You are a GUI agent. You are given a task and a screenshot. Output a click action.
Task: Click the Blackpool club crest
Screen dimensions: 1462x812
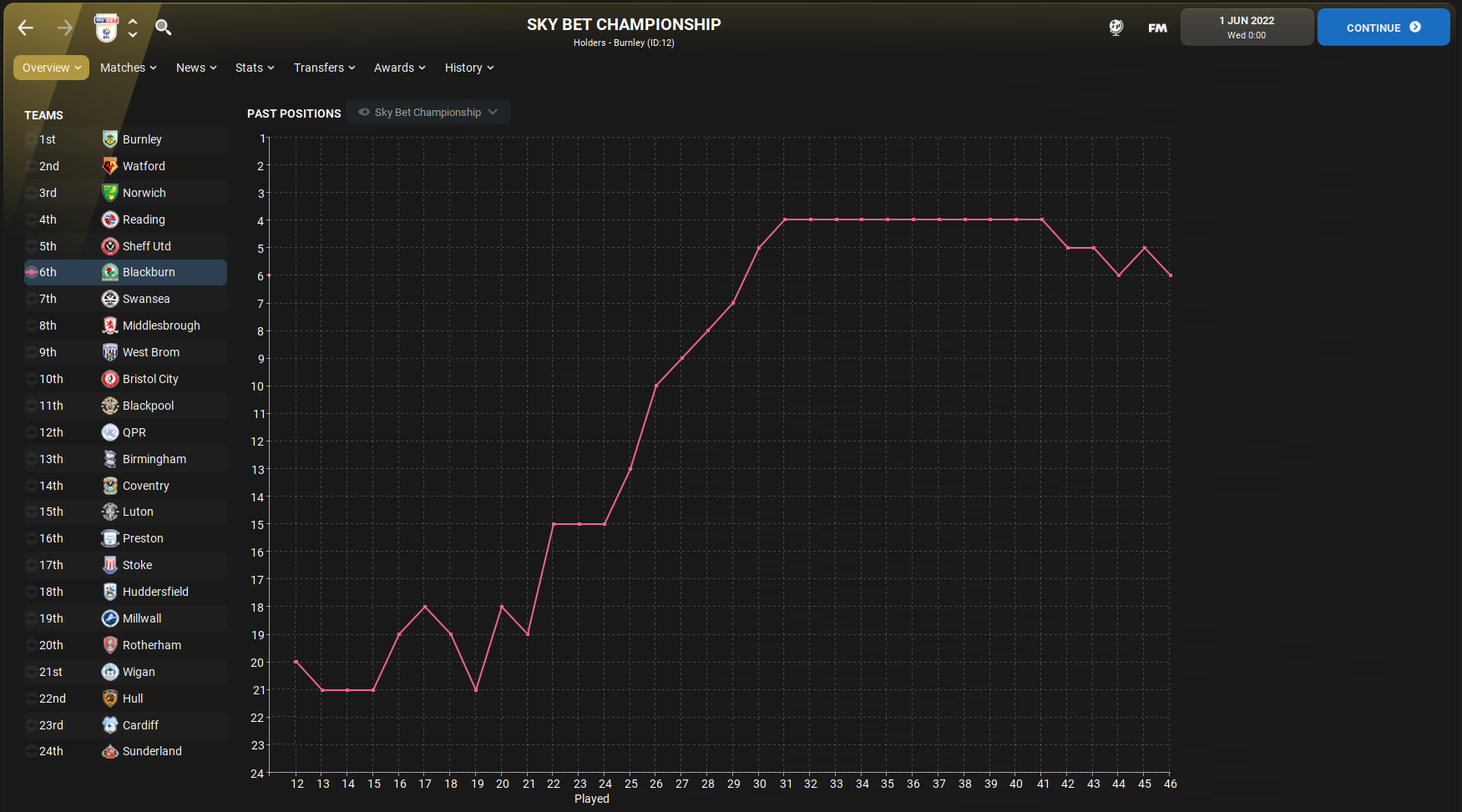[x=110, y=406]
